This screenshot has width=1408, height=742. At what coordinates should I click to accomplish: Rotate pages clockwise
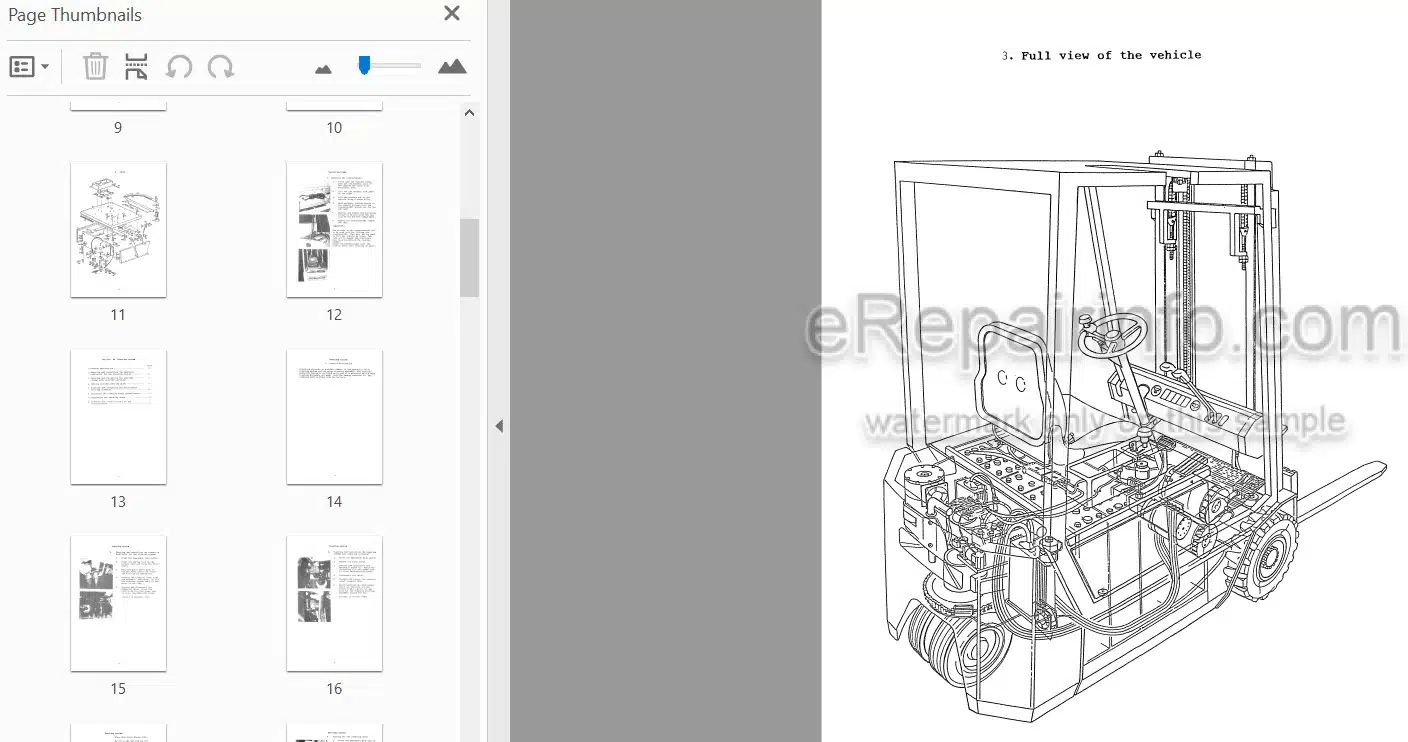click(x=221, y=67)
